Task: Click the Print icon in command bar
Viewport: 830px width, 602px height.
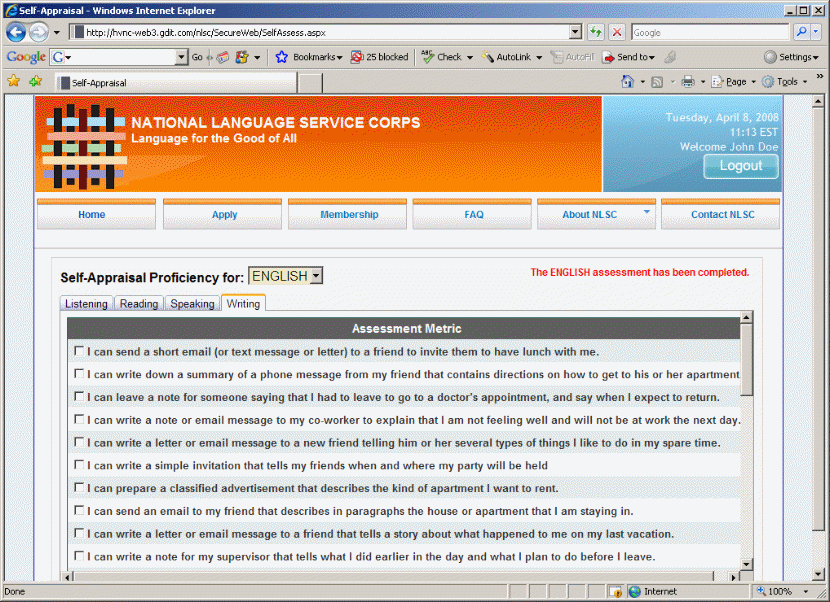Action: click(688, 82)
